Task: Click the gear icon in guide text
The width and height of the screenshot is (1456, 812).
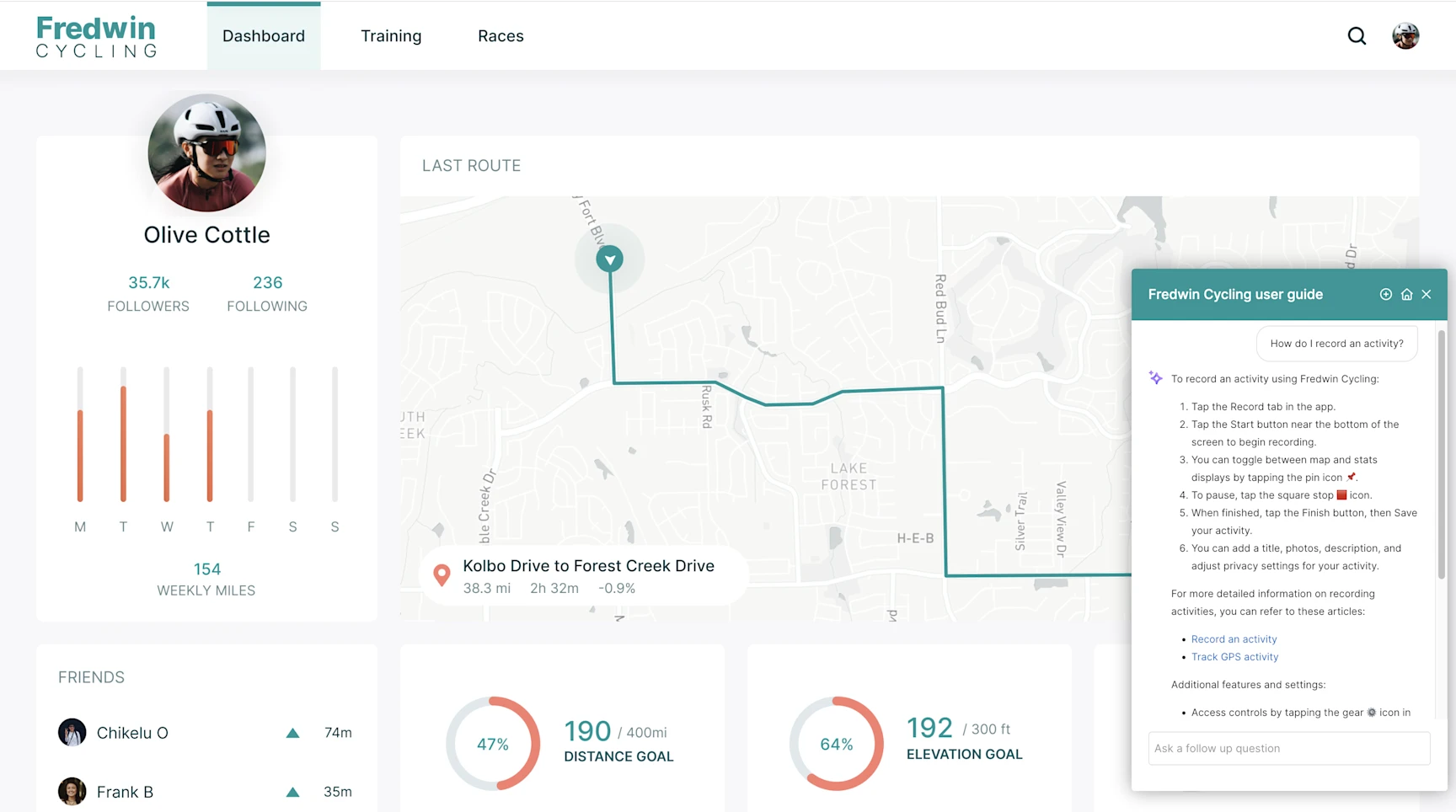Action: [1371, 713]
